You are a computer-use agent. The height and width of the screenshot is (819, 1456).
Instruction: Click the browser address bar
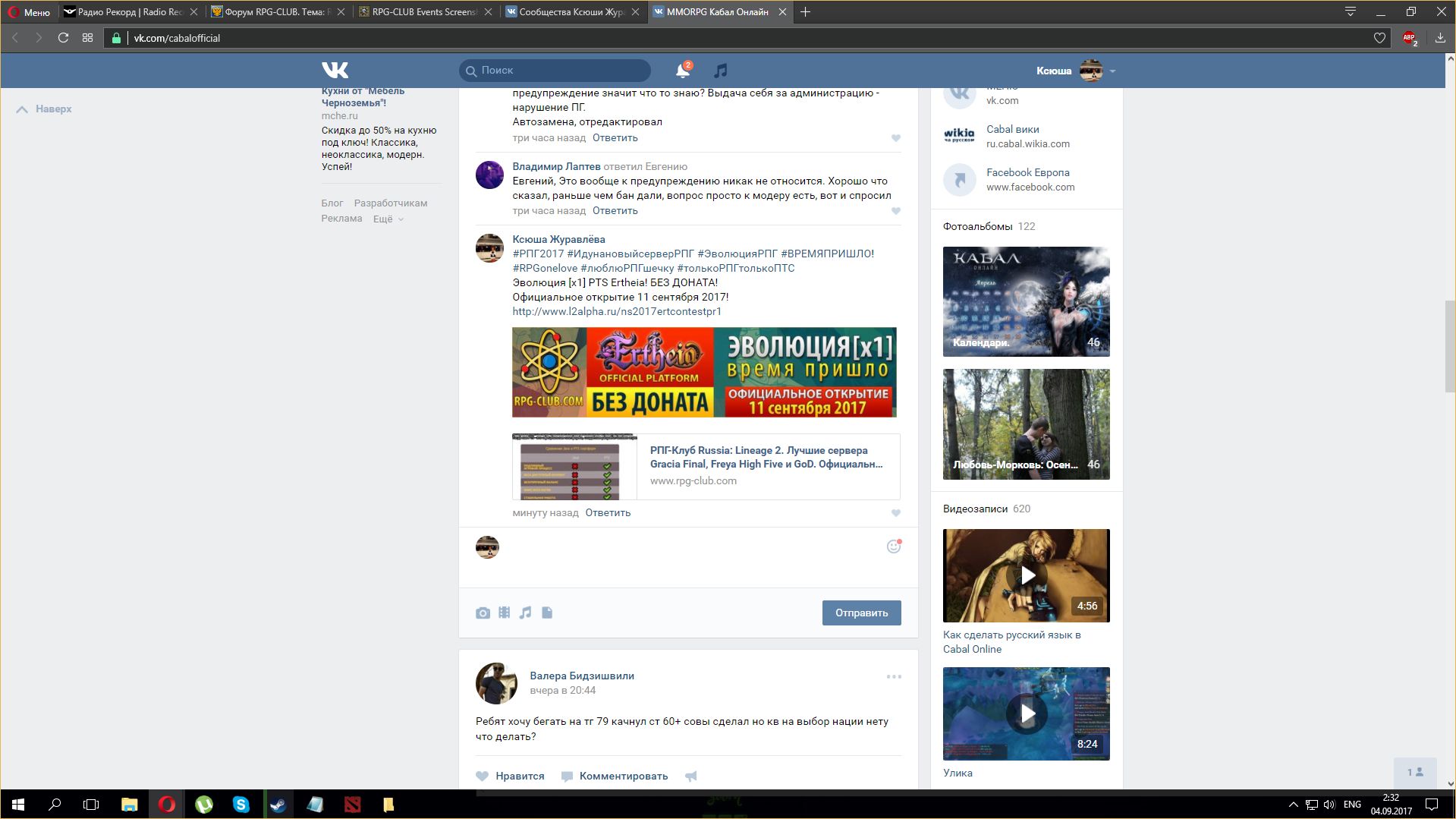tap(747, 38)
